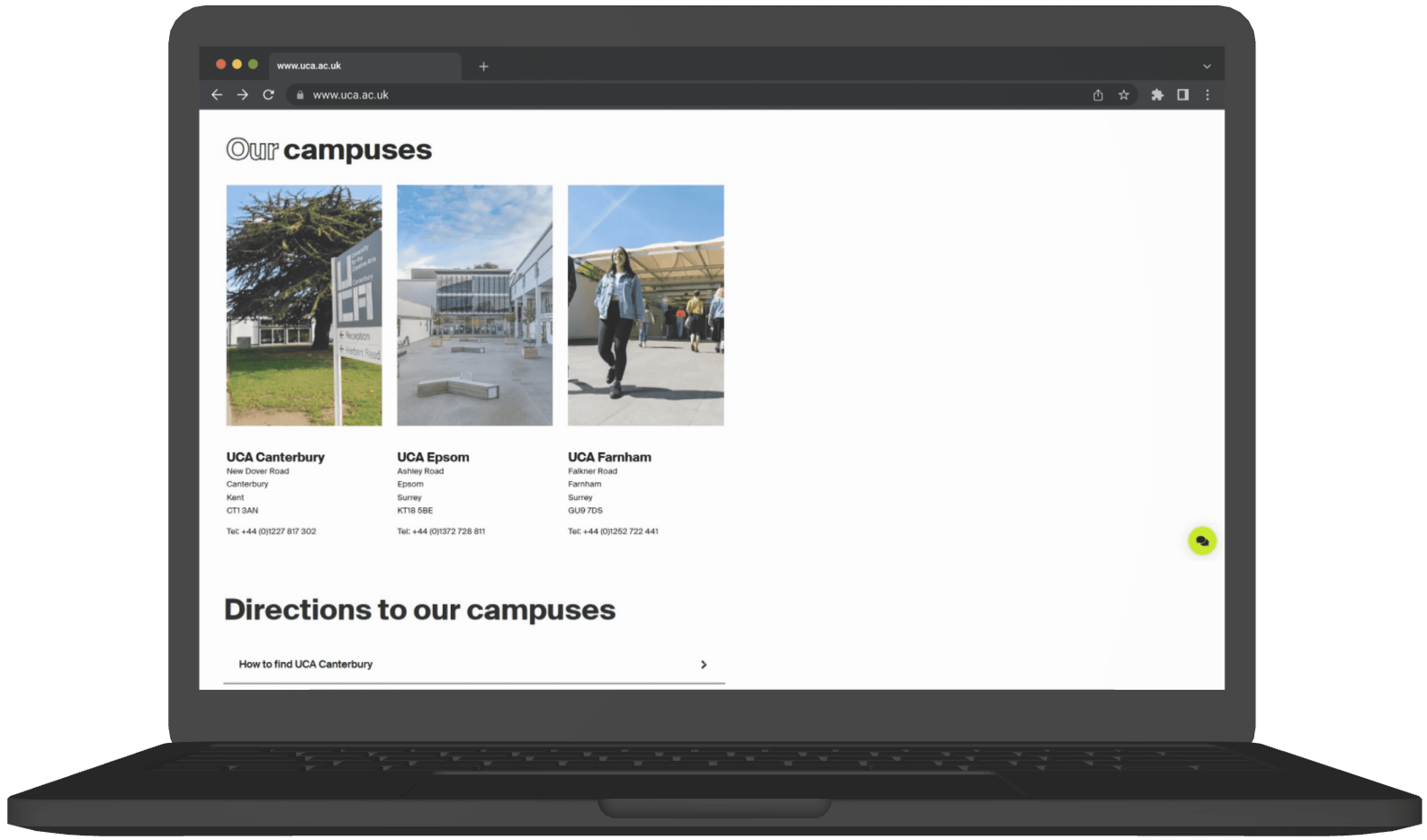Click the share page icon
The image size is (1427, 840).
click(x=1098, y=95)
